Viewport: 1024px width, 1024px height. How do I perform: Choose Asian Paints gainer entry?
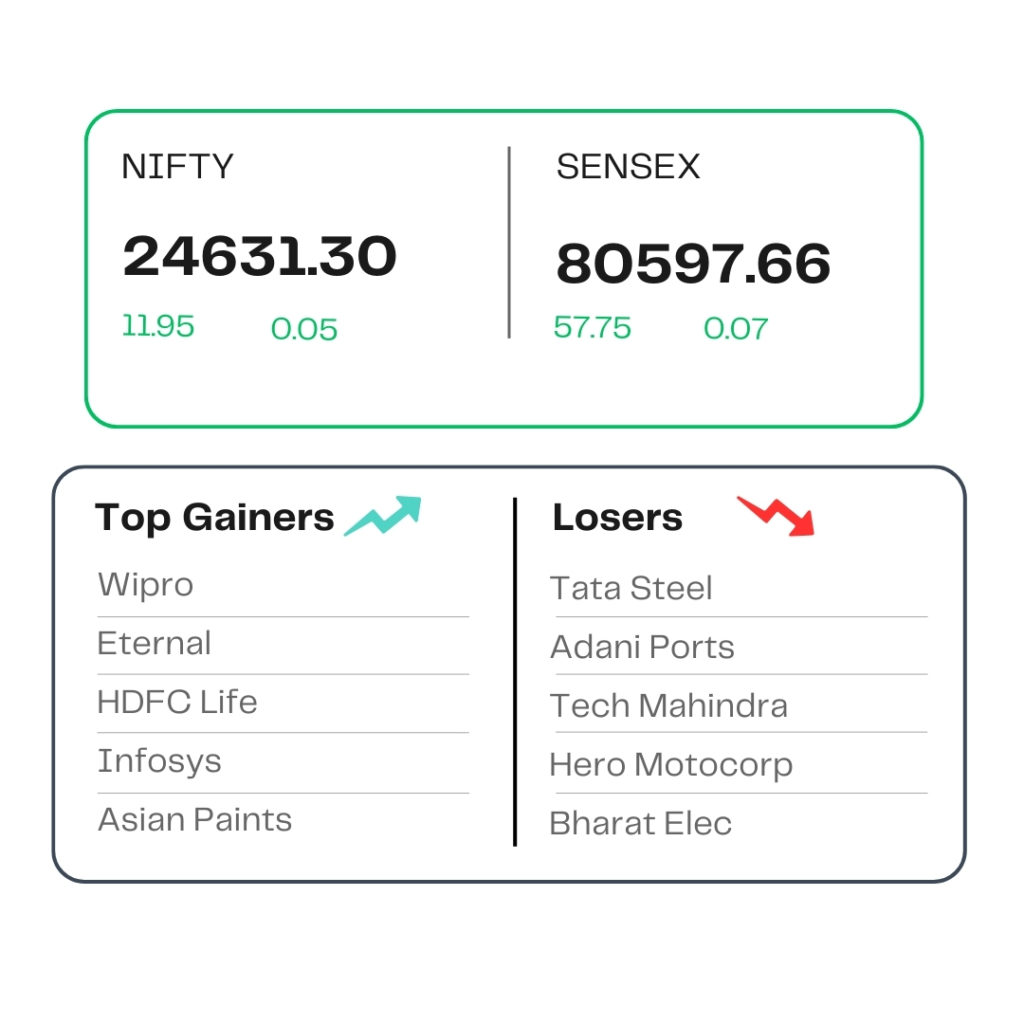195,820
